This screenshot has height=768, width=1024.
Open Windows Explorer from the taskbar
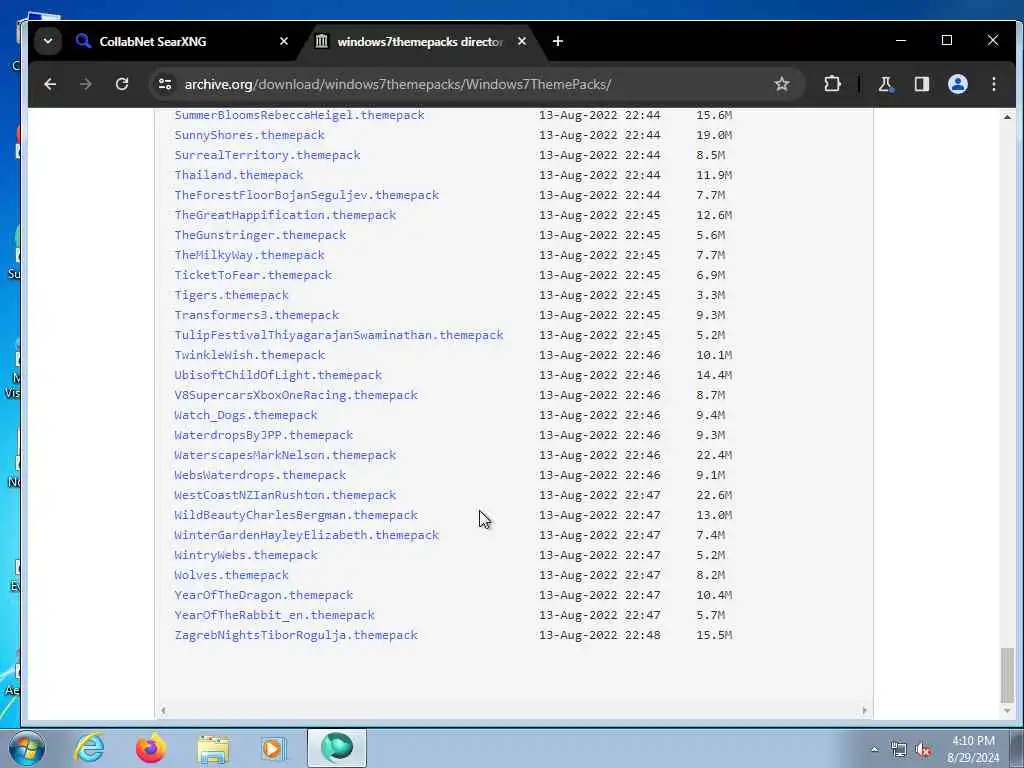click(x=213, y=748)
